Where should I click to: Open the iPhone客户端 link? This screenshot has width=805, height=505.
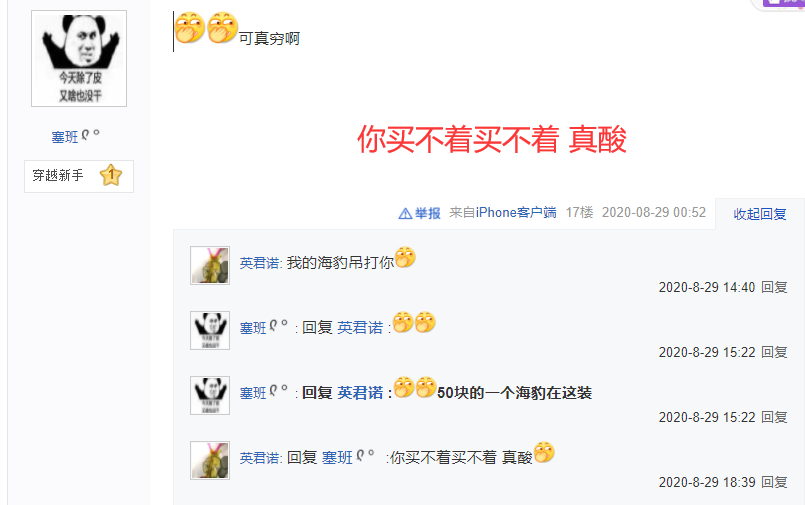point(516,212)
